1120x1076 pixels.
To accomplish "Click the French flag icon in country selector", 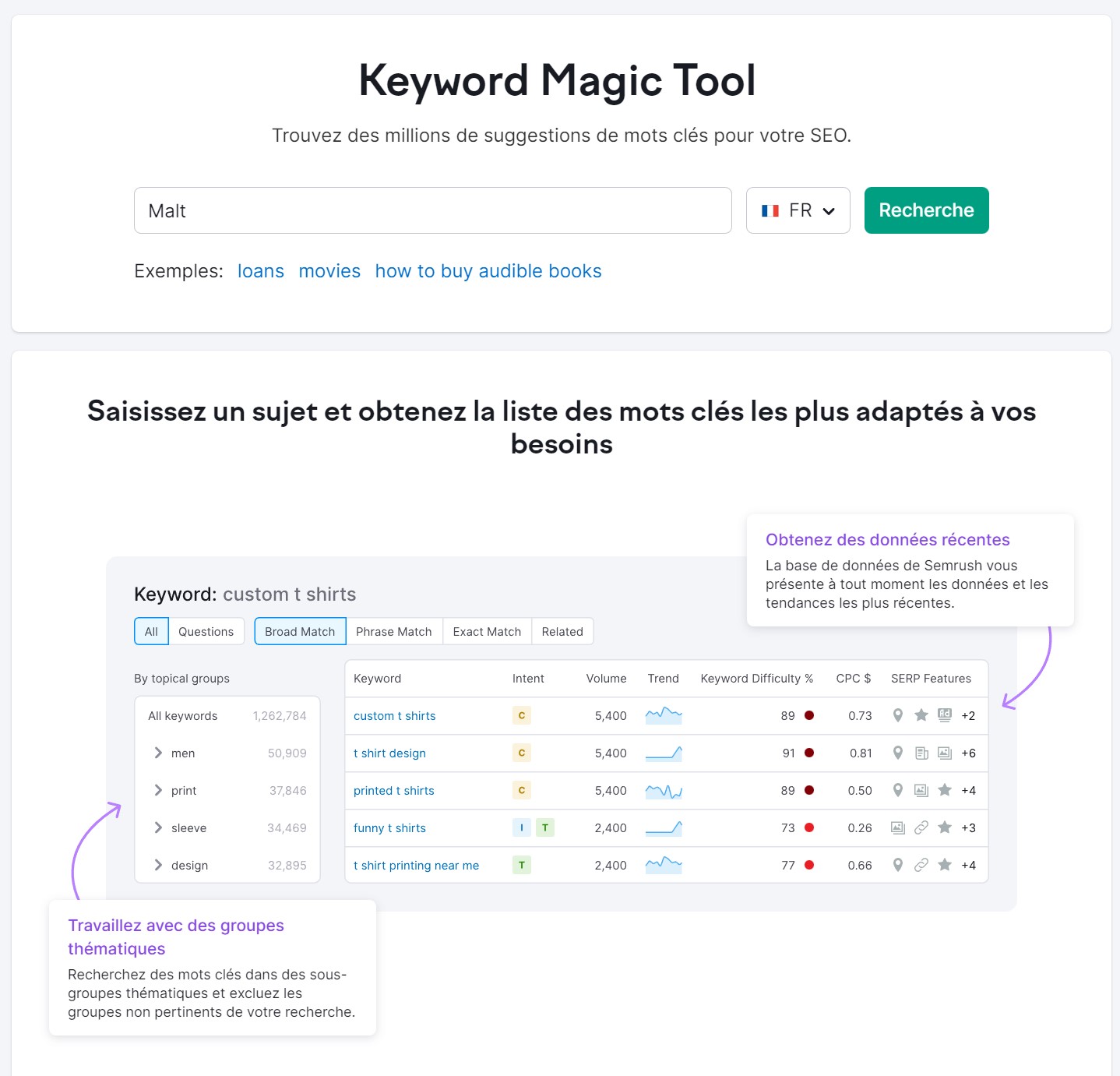I will click(x=770, y=210).
